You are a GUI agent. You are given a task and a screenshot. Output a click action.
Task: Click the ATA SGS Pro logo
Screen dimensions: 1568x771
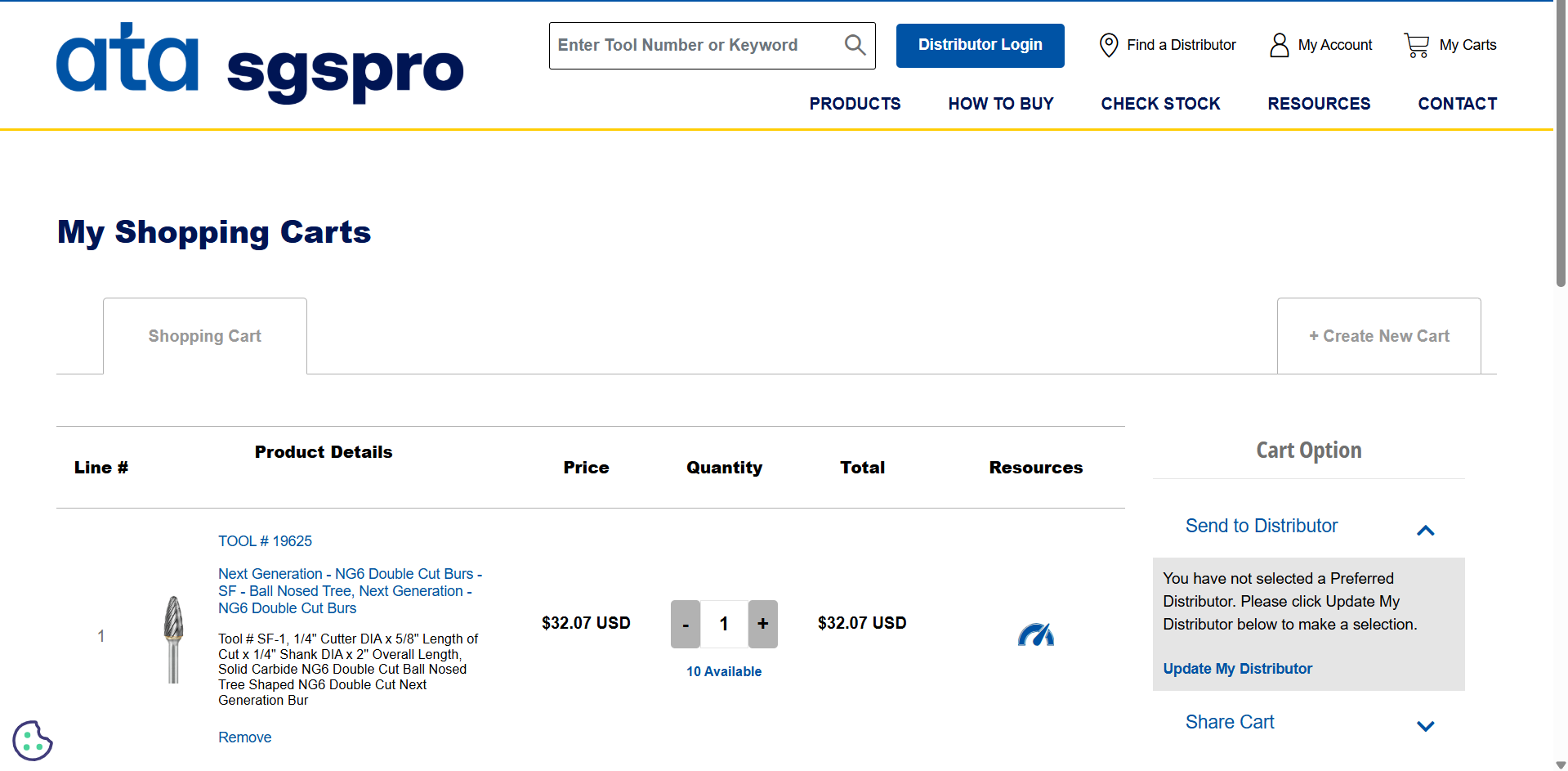coord(260,64)
